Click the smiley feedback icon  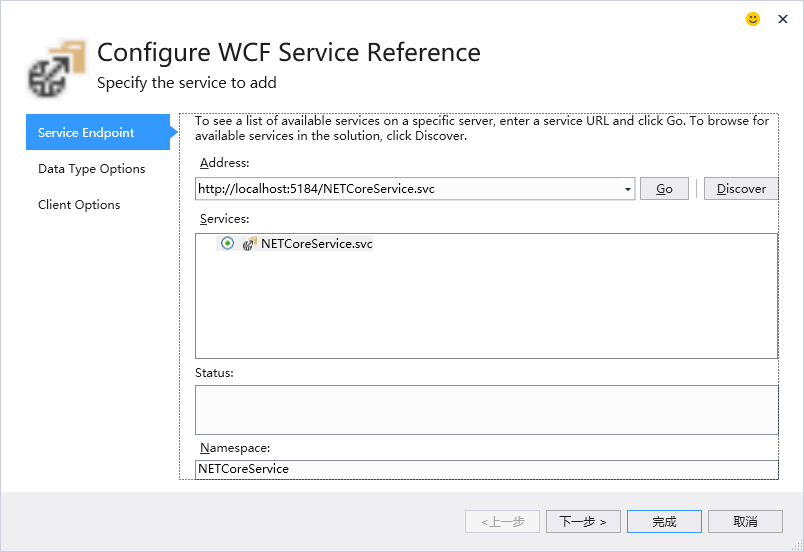(752, 19)
